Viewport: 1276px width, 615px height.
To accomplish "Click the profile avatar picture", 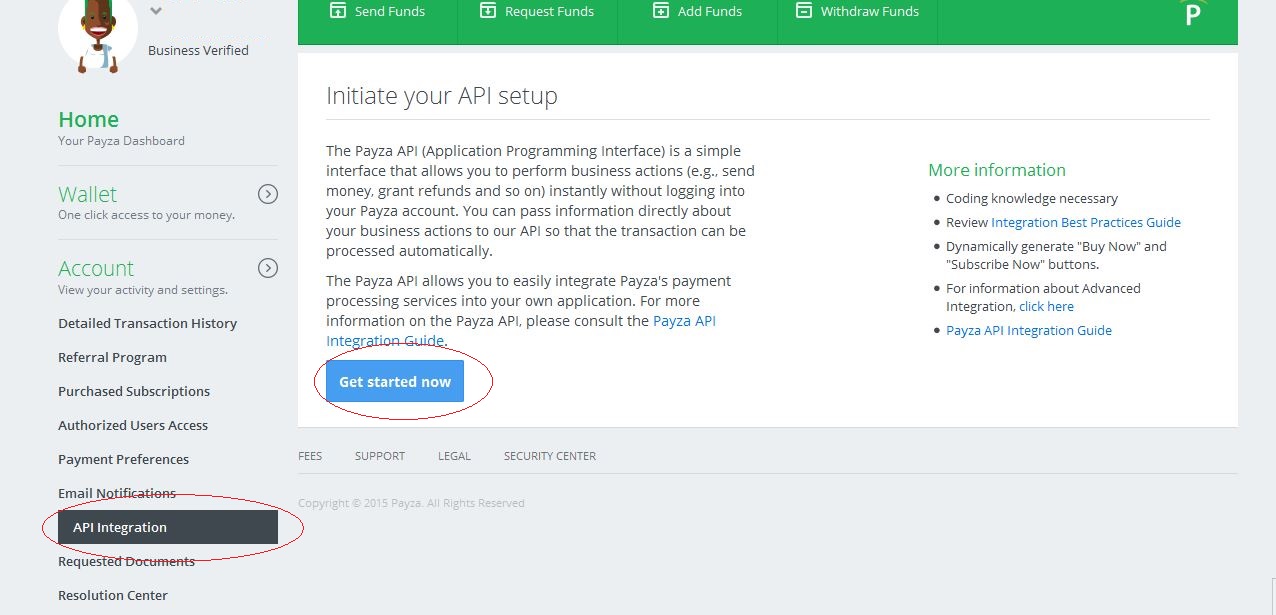I will [x=98, y=34].
